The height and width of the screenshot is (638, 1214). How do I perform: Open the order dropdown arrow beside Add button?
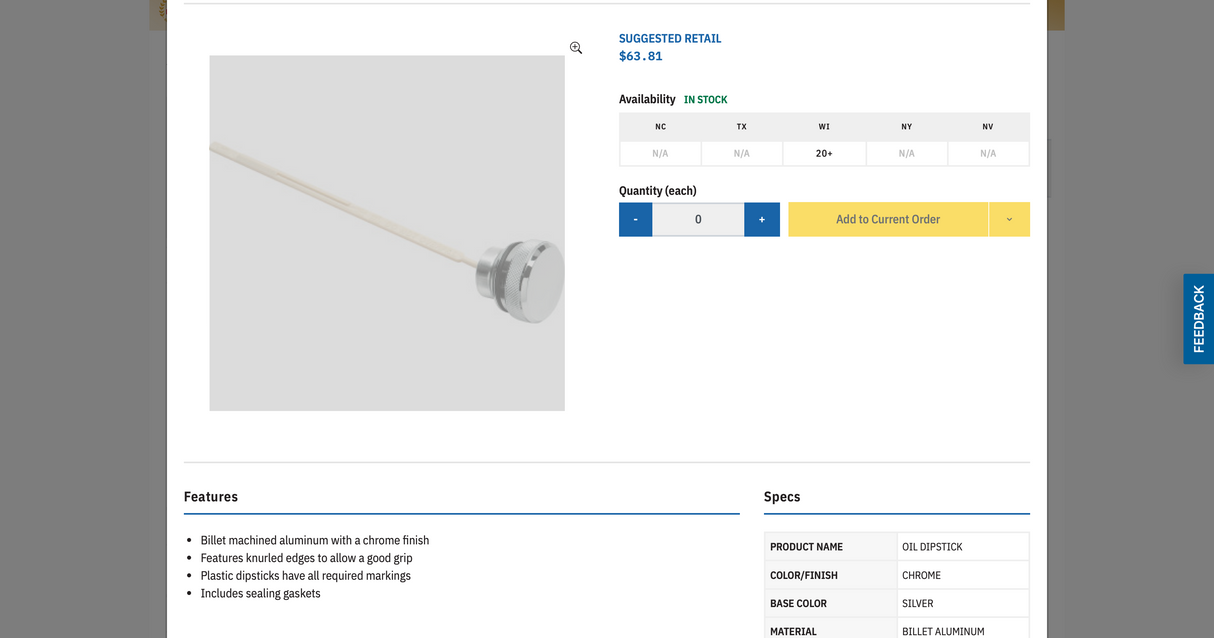point(1009,219)
